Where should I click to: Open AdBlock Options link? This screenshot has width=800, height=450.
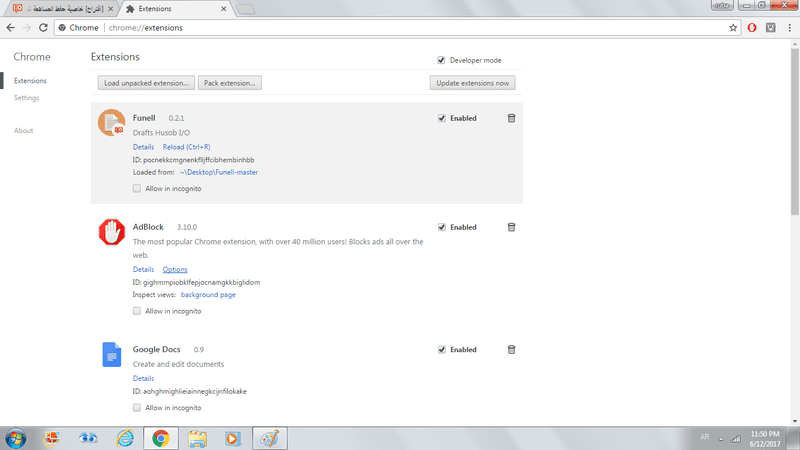click(x=175, y=269)
